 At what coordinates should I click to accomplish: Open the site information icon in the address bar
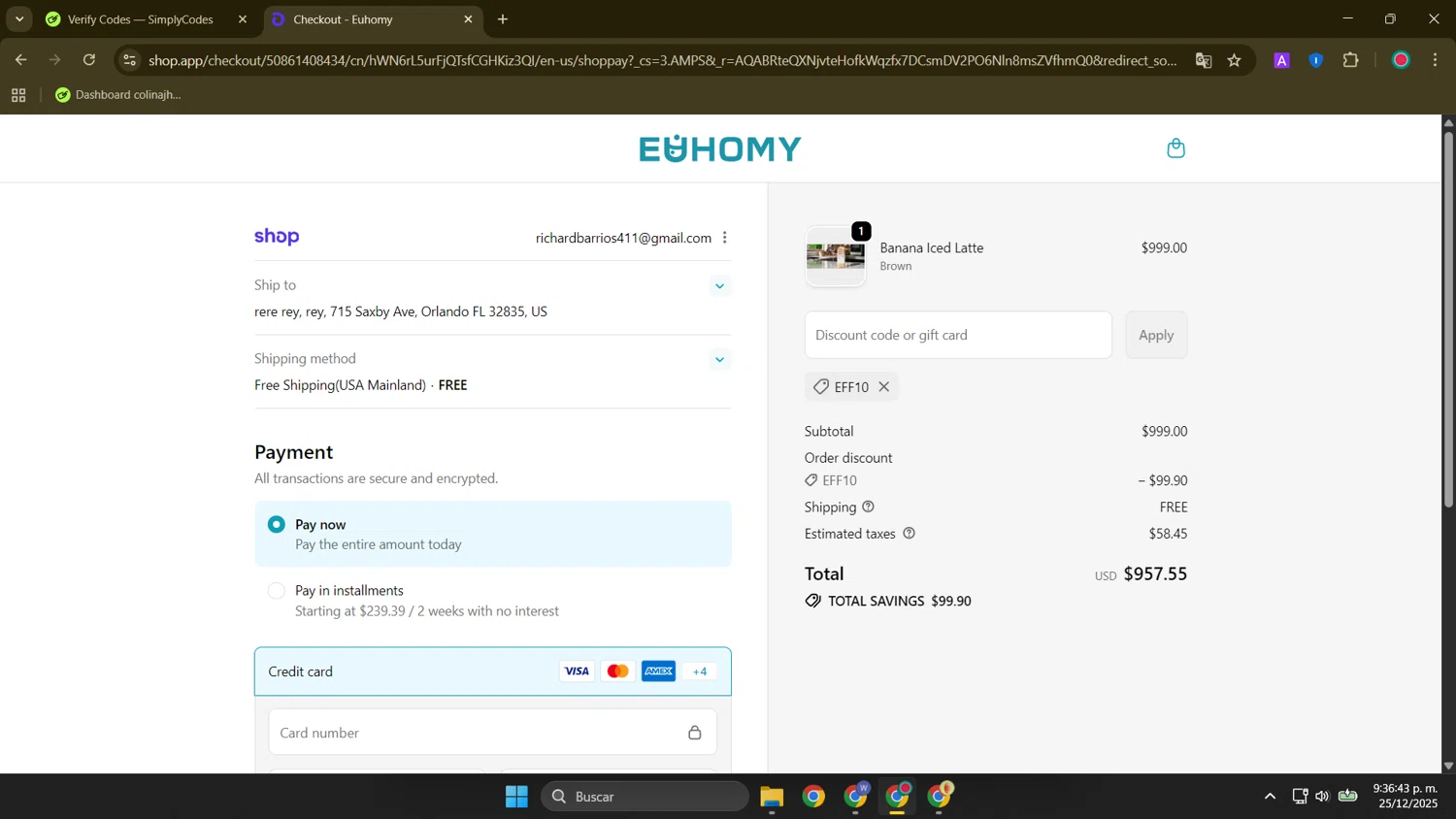click(x=129, y=60)
